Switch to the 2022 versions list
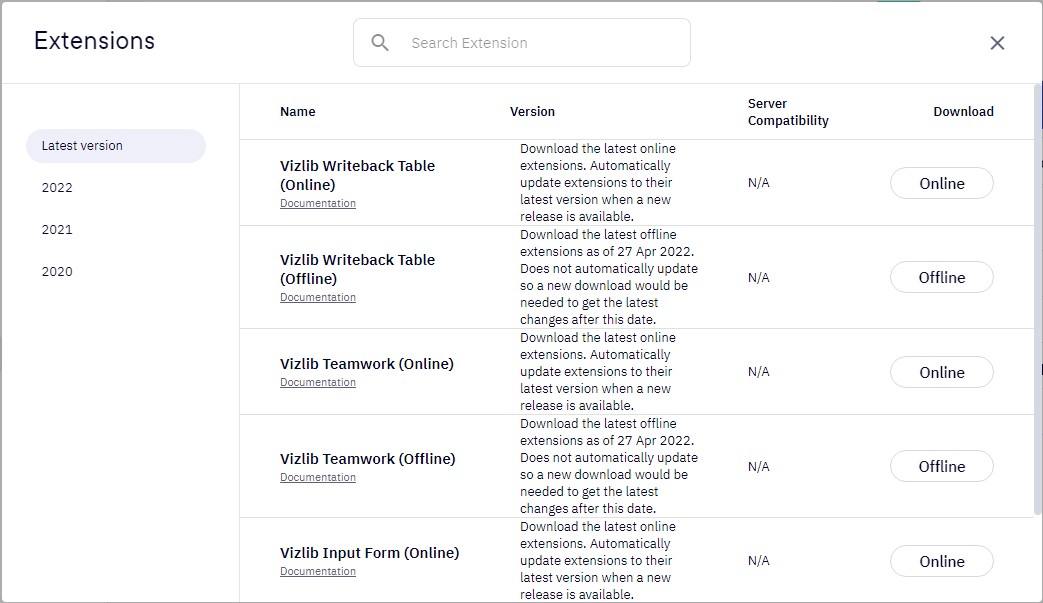The image size is (1043, 603). (57, 187)
